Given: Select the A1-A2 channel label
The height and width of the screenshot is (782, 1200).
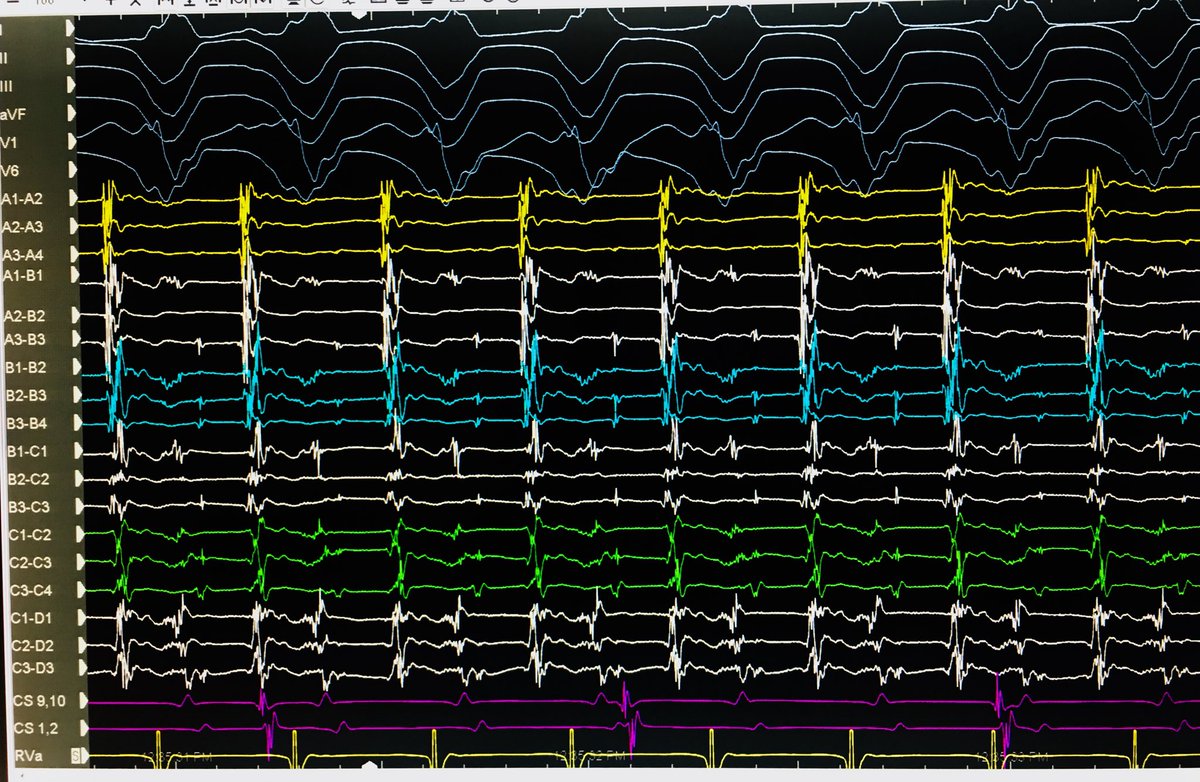Looking at the screenshot, I should [23, 199].
